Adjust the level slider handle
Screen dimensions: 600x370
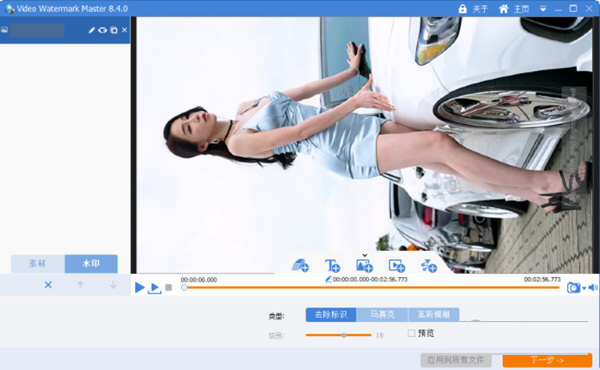(344, 335)
